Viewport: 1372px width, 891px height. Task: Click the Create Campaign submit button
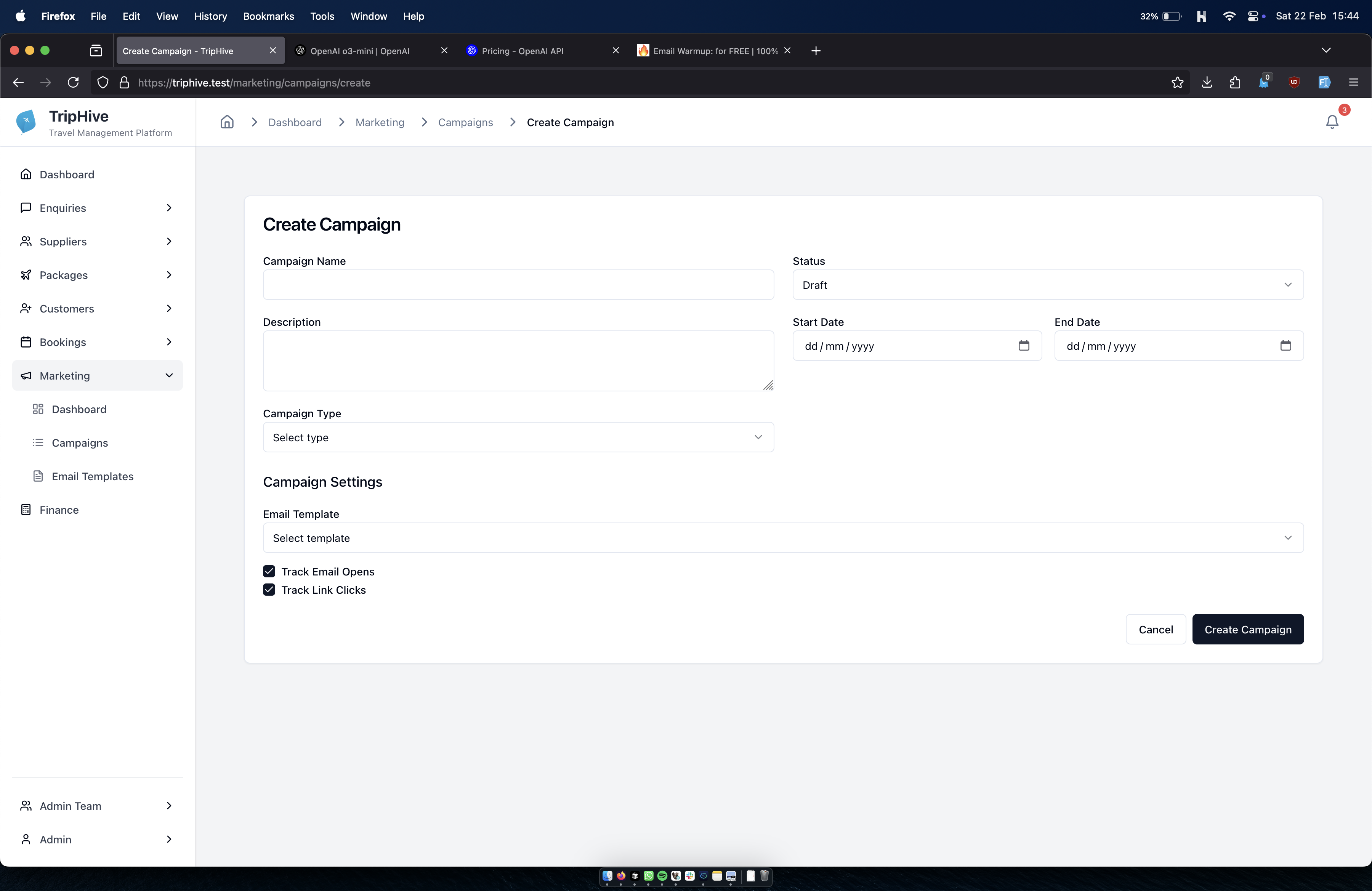(x=1247, y=629)
